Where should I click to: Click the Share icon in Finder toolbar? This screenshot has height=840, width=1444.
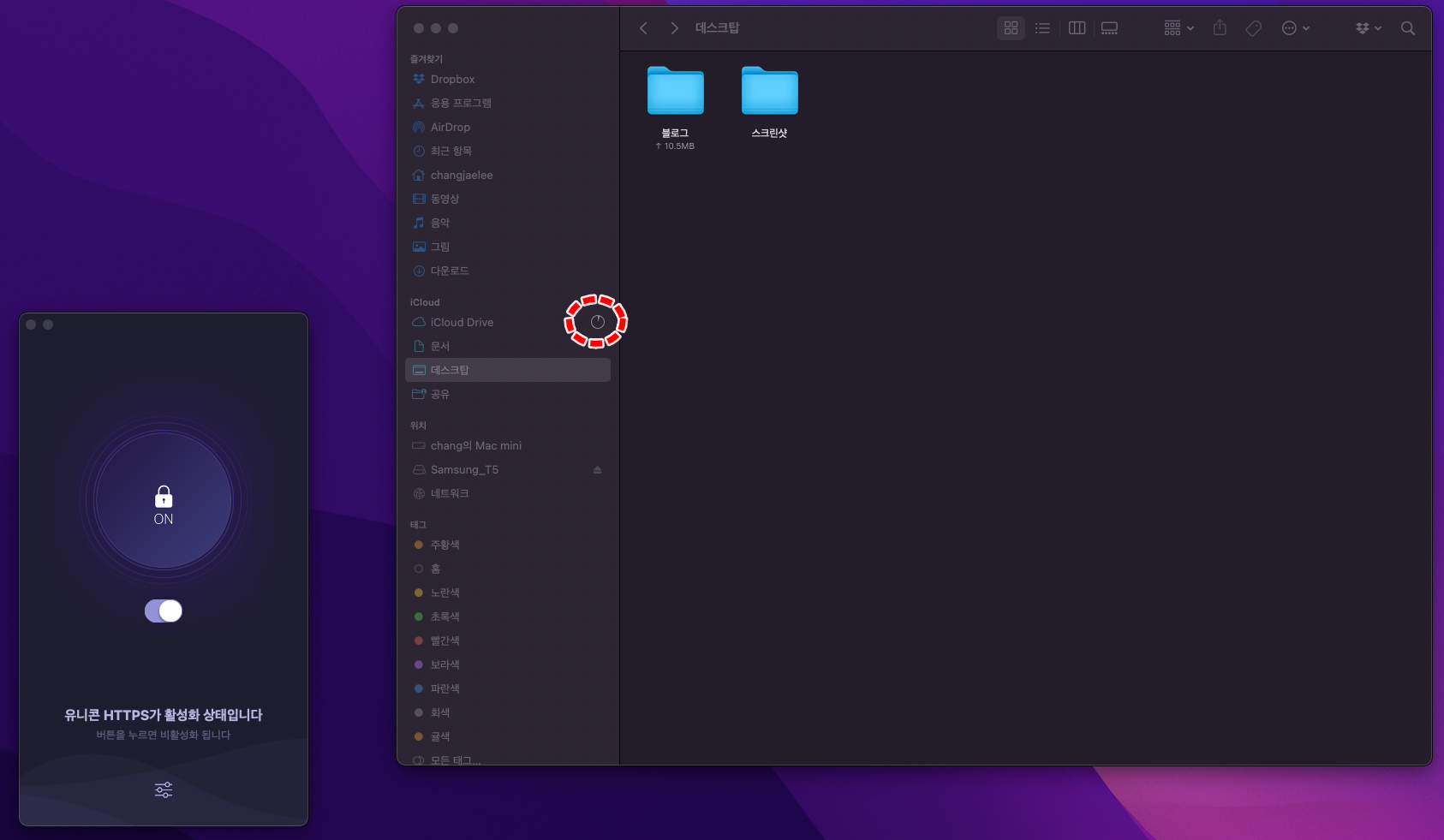click(1220, 28)
